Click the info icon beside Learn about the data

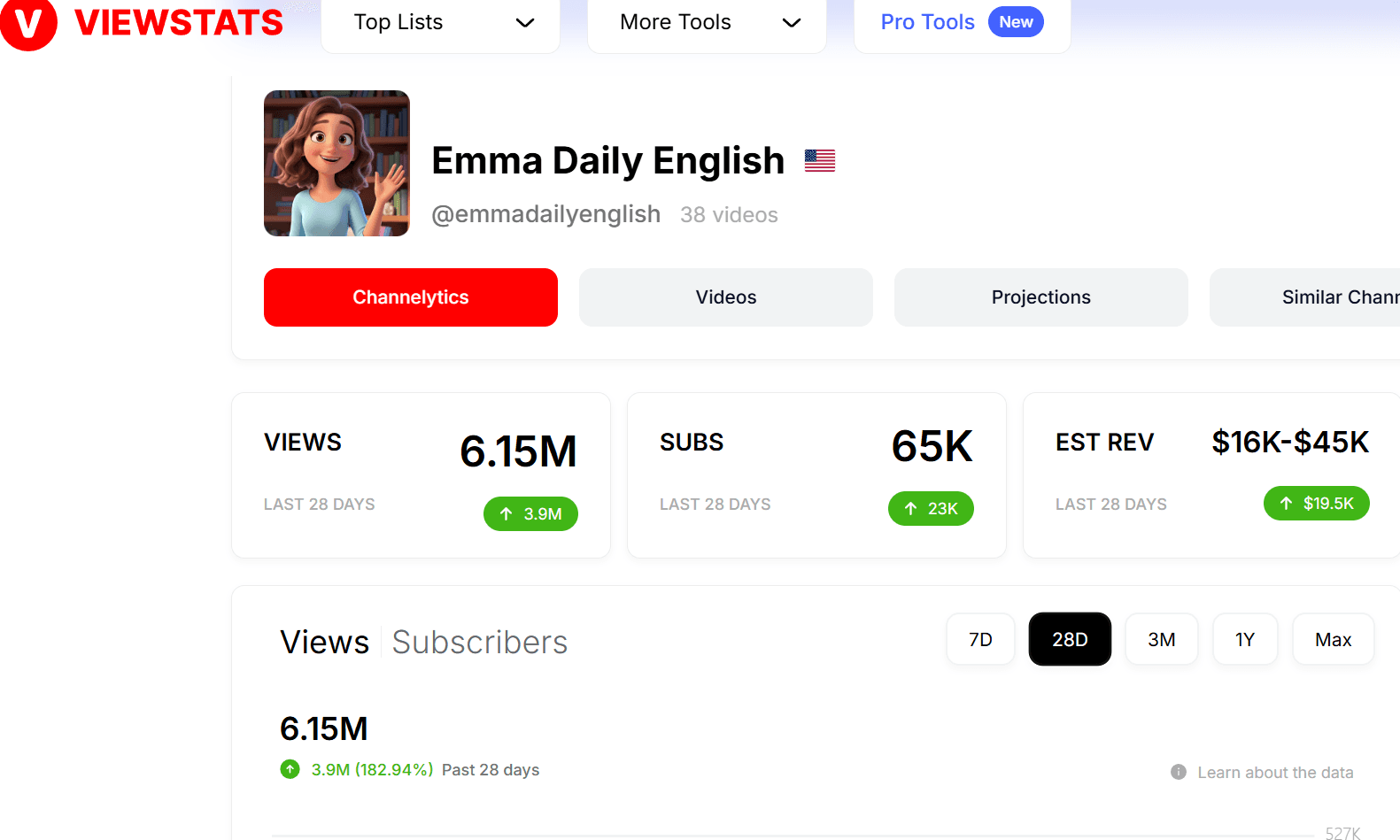(1179, 772)
